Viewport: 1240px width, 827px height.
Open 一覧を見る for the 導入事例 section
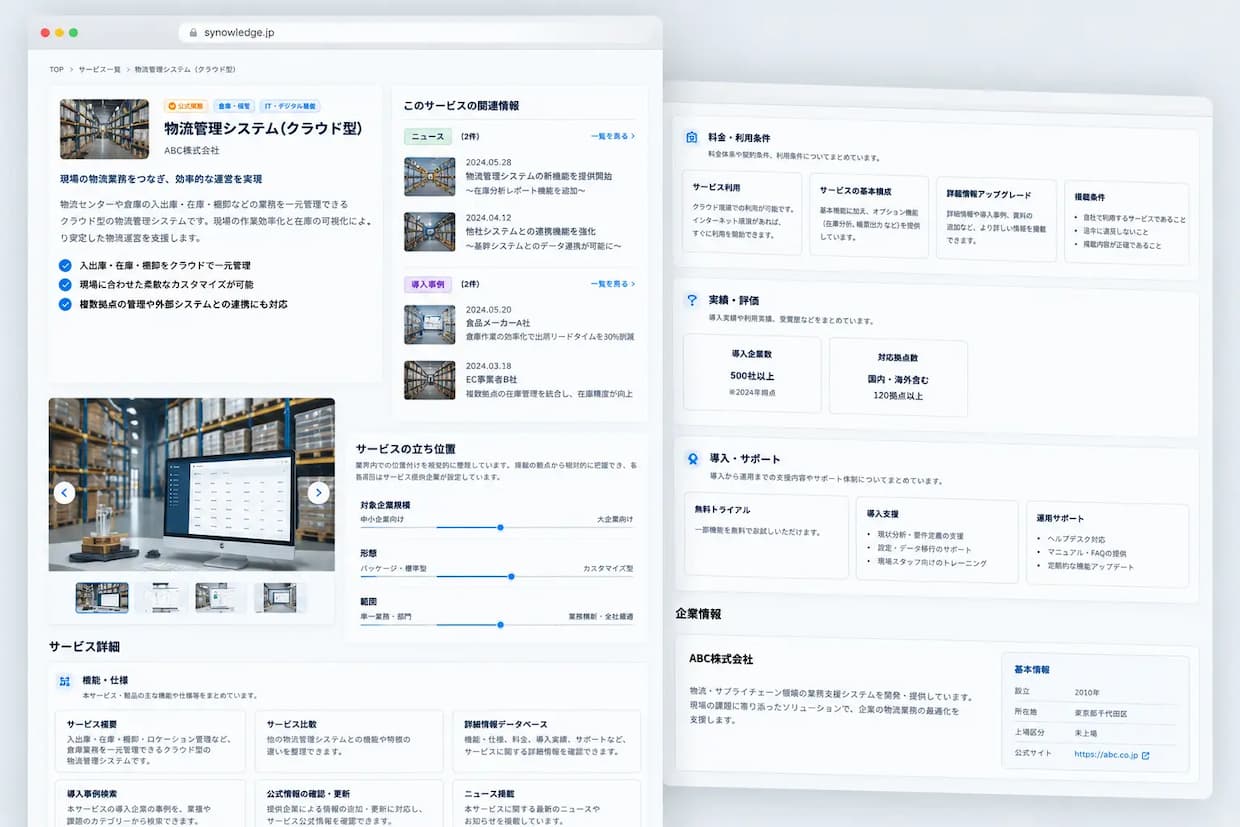click(612, 284)
